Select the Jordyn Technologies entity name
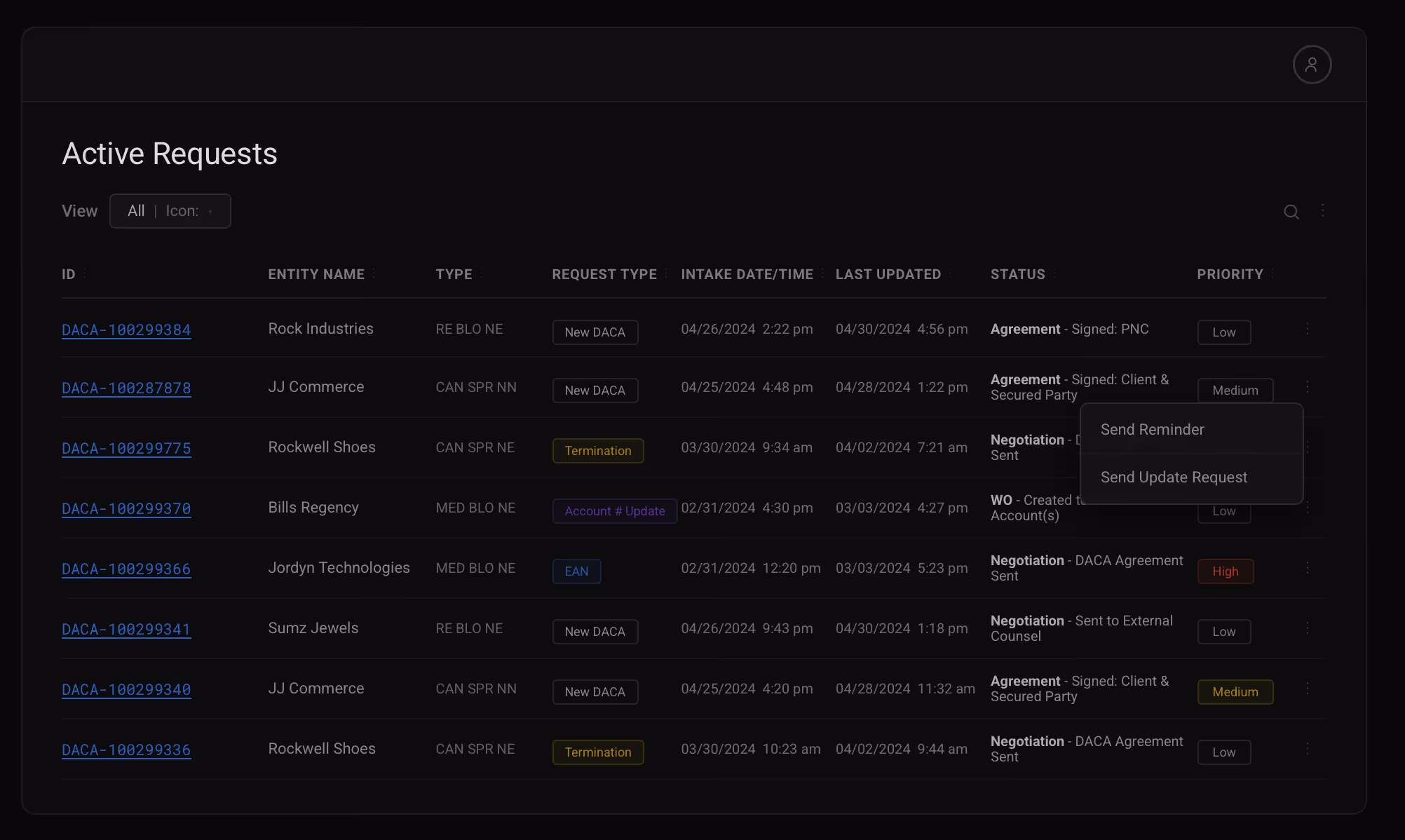Screen dimensions: 1405x840 click(339, 568)
